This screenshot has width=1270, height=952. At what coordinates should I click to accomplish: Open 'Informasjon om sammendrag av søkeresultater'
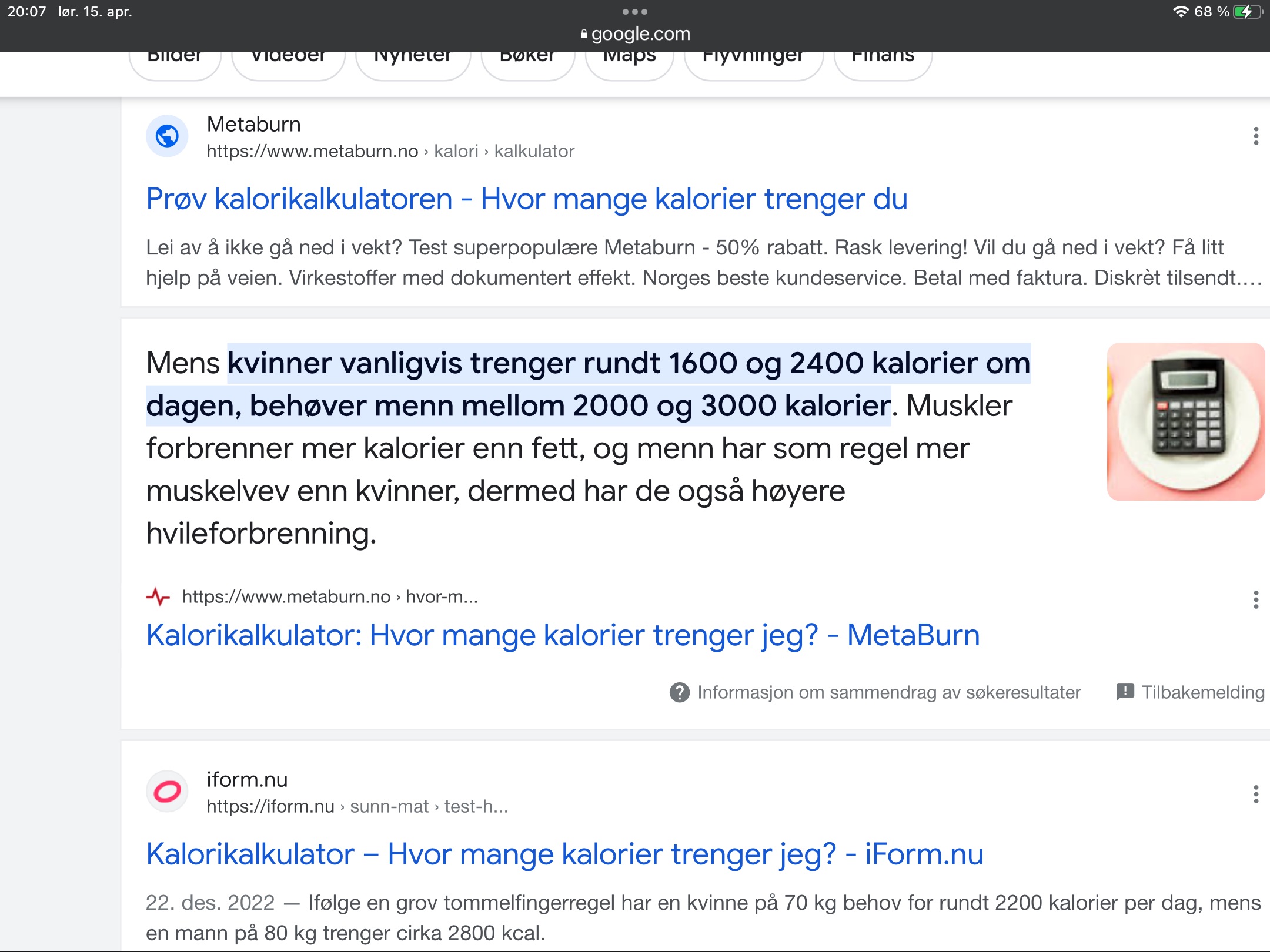tap(889, 693)
